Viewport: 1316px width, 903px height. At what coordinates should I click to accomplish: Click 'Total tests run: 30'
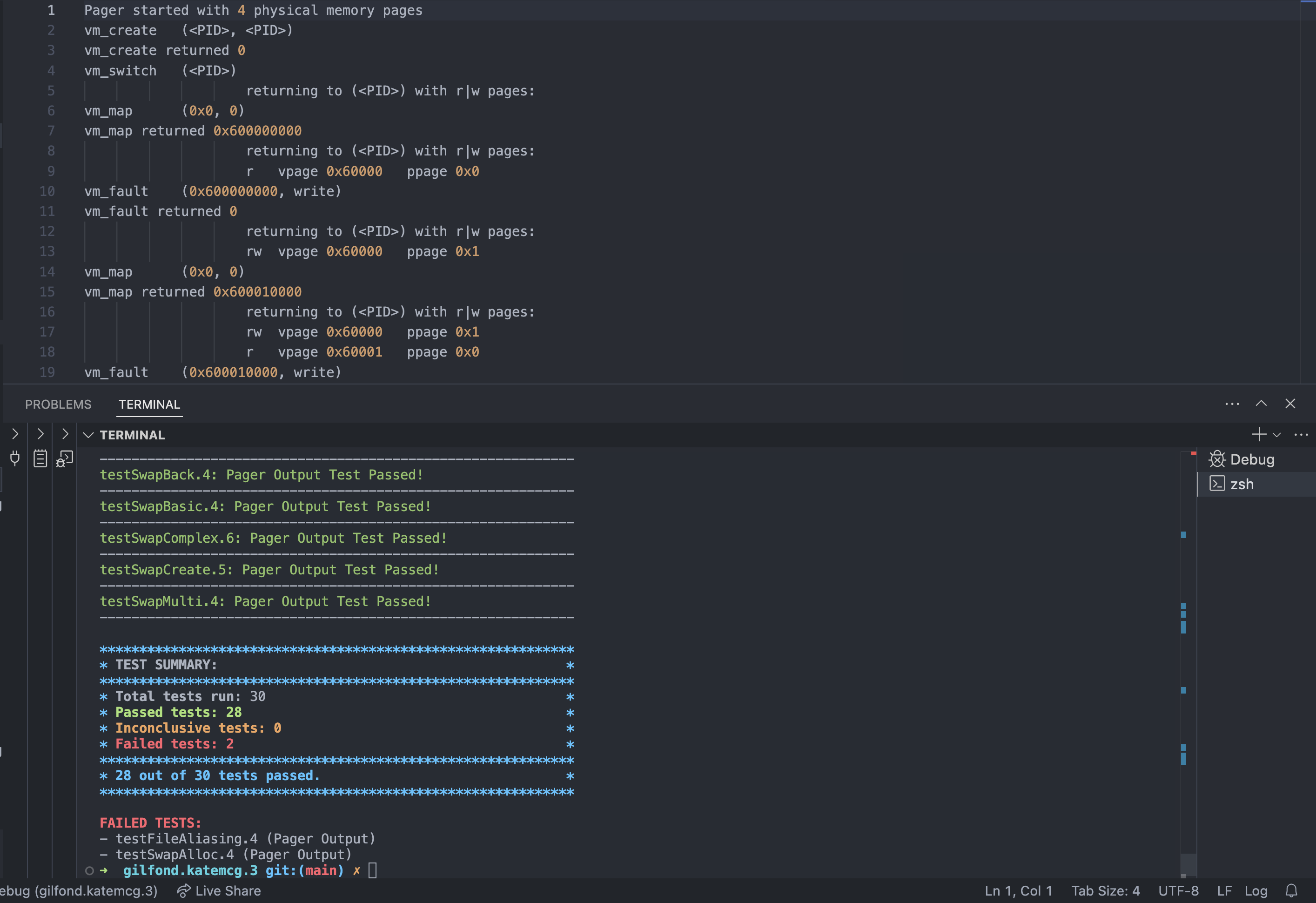click(x=190, y=696)
